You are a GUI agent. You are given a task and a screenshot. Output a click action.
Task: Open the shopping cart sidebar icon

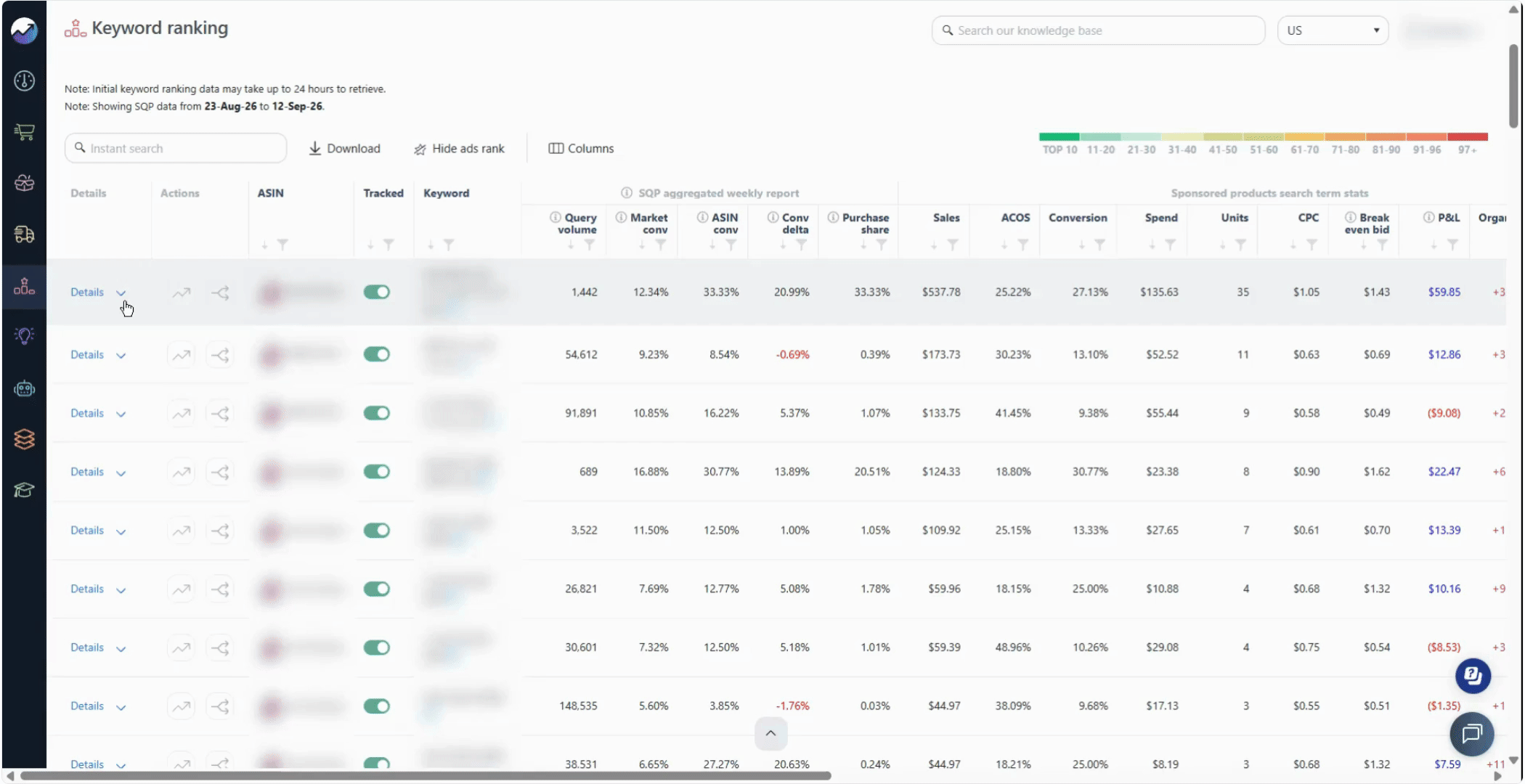[25, 132]
